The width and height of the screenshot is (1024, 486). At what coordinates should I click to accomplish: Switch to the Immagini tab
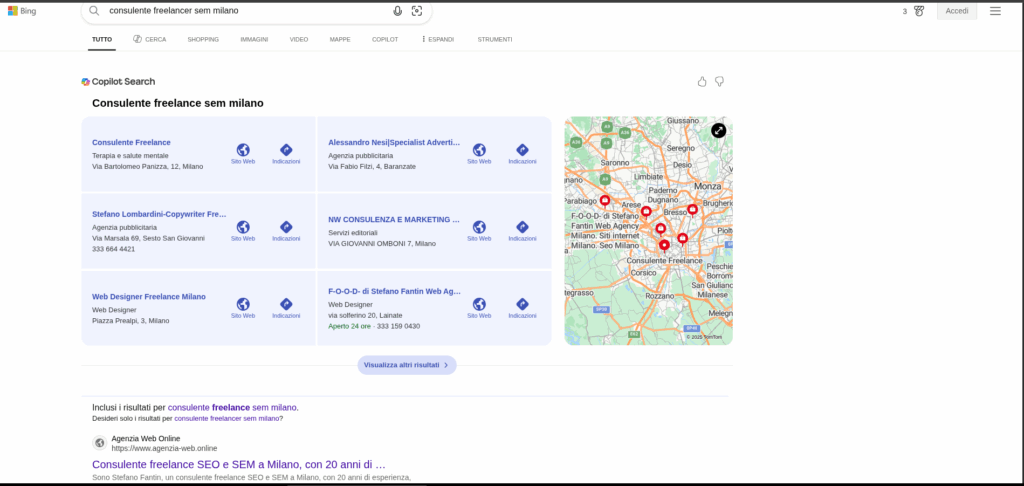coord(254,39)
